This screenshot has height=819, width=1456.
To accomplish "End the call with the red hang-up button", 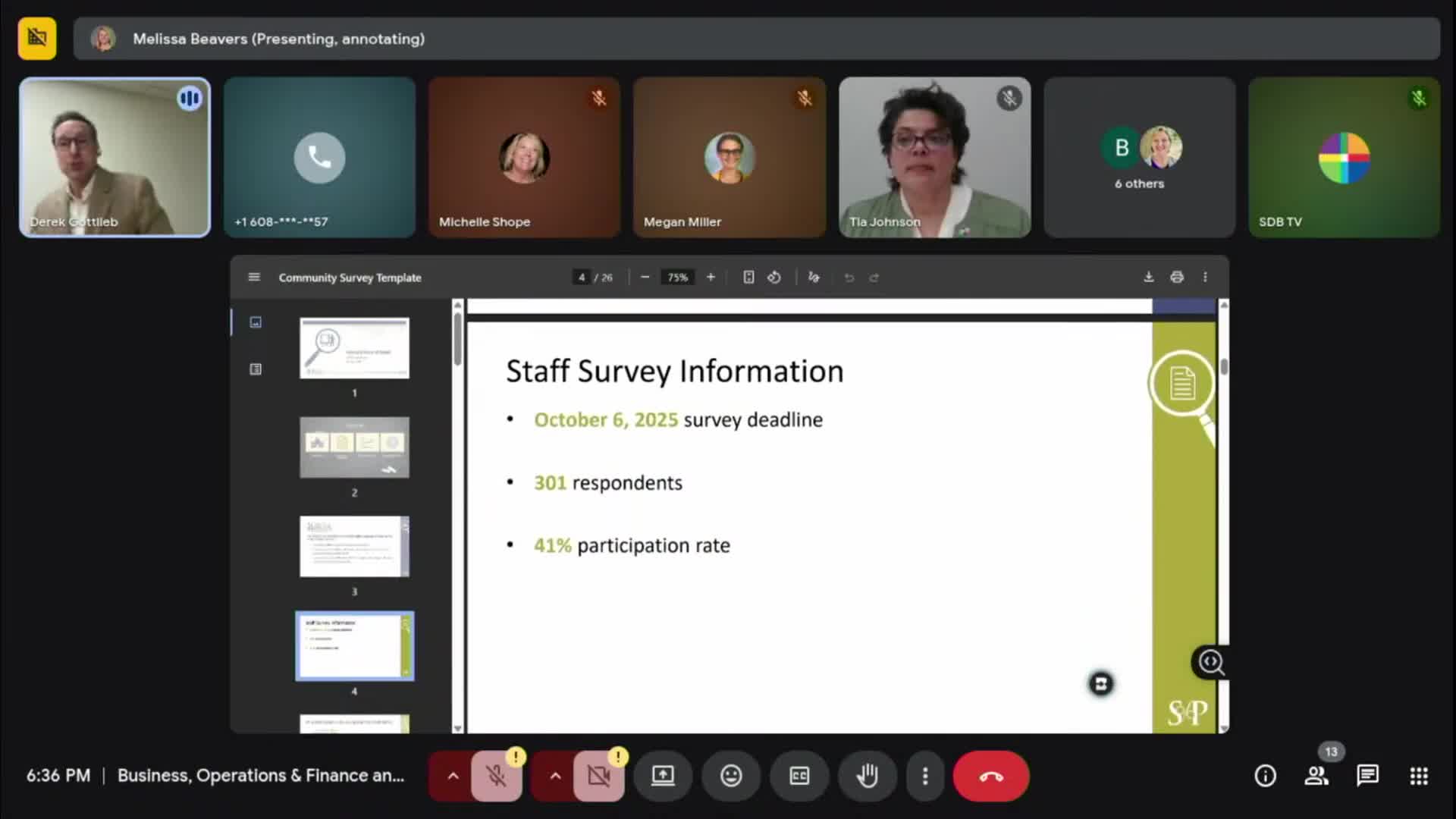I will tap(990, 776).
